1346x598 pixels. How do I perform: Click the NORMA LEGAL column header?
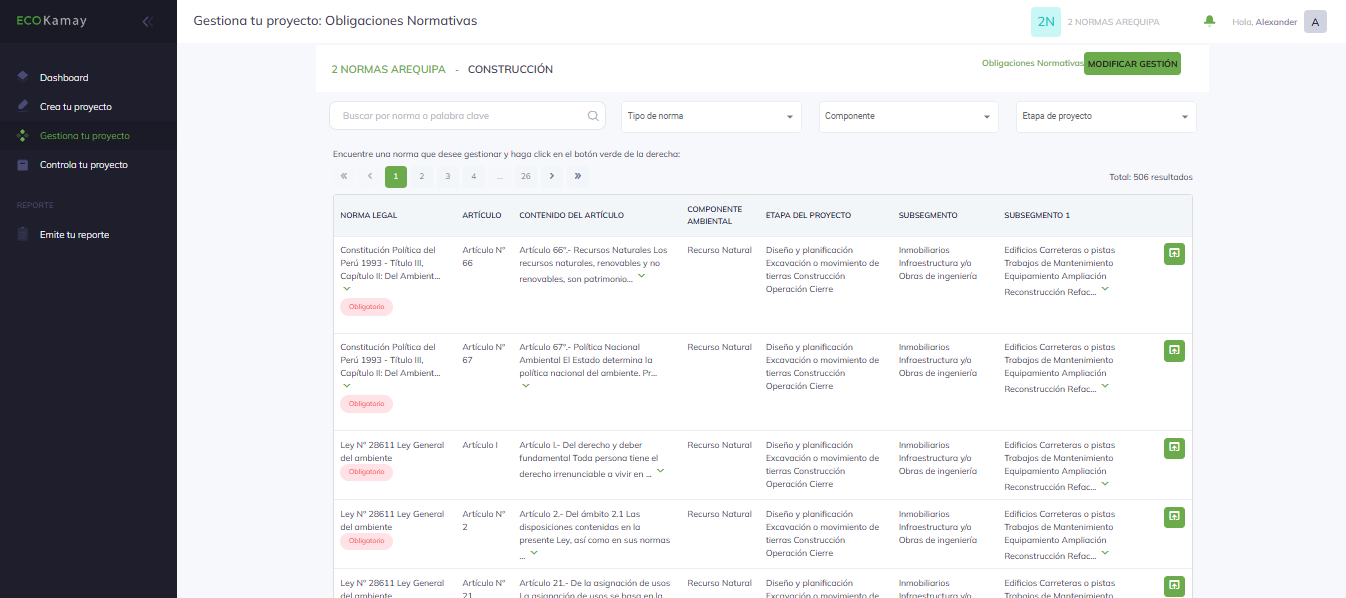point(369,215)
